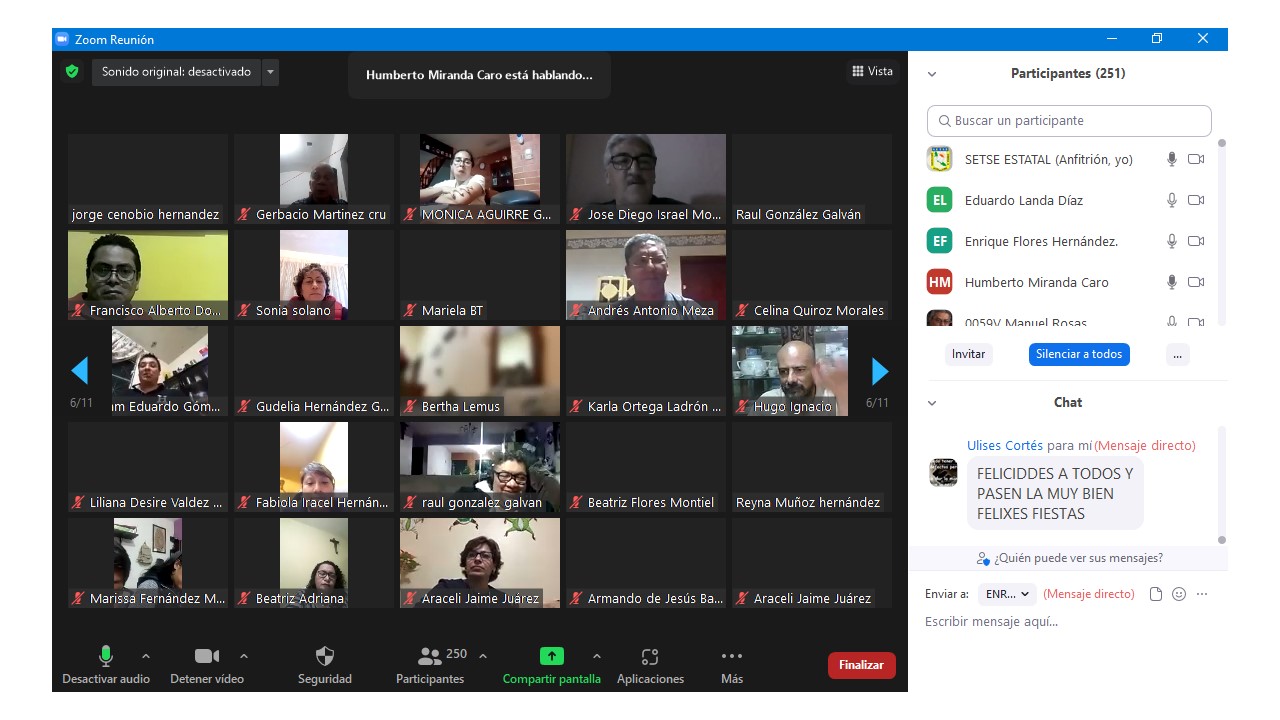Toggle SETSE ESTATAL microphone icon
Image resolution: width=1280 pixels, height=720 pixels.
click(1172, 159)
